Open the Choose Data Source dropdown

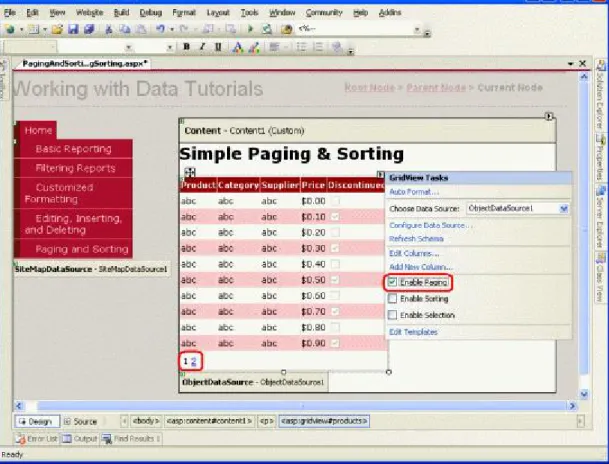tap(564, 209)
